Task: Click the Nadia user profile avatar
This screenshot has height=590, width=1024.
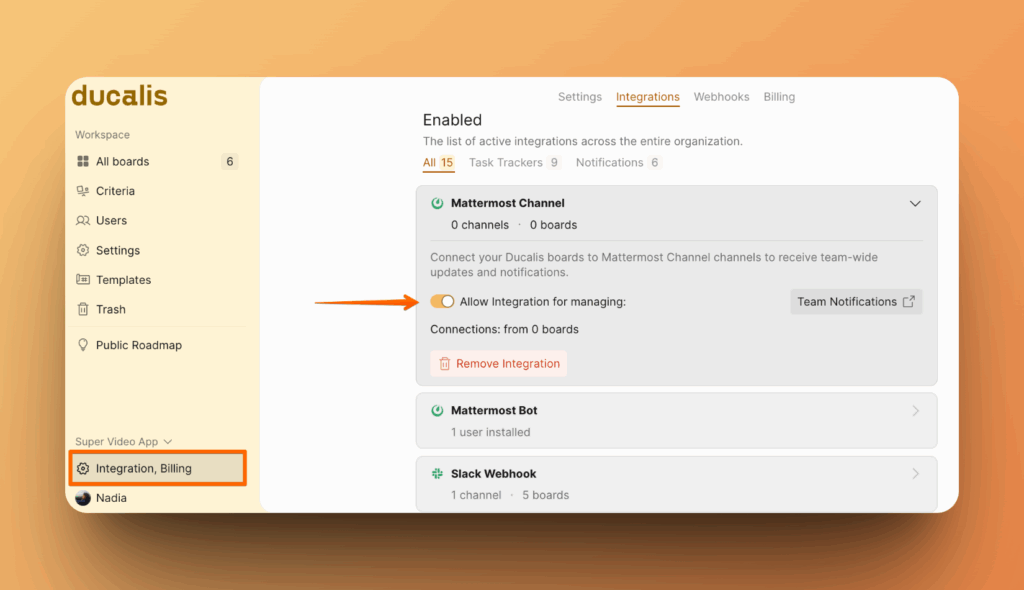Action: pyautogui.click(x=83, y=498)
